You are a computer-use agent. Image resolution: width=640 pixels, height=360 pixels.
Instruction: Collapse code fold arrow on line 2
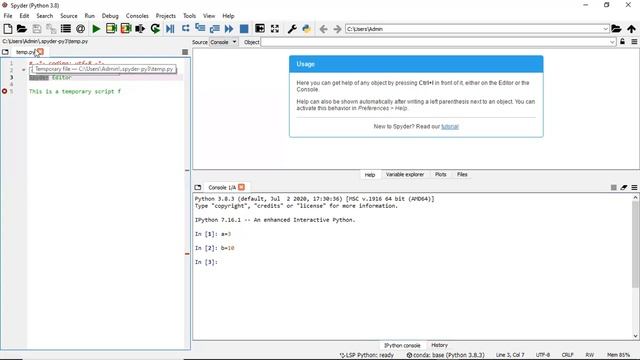tap(23, 70)
